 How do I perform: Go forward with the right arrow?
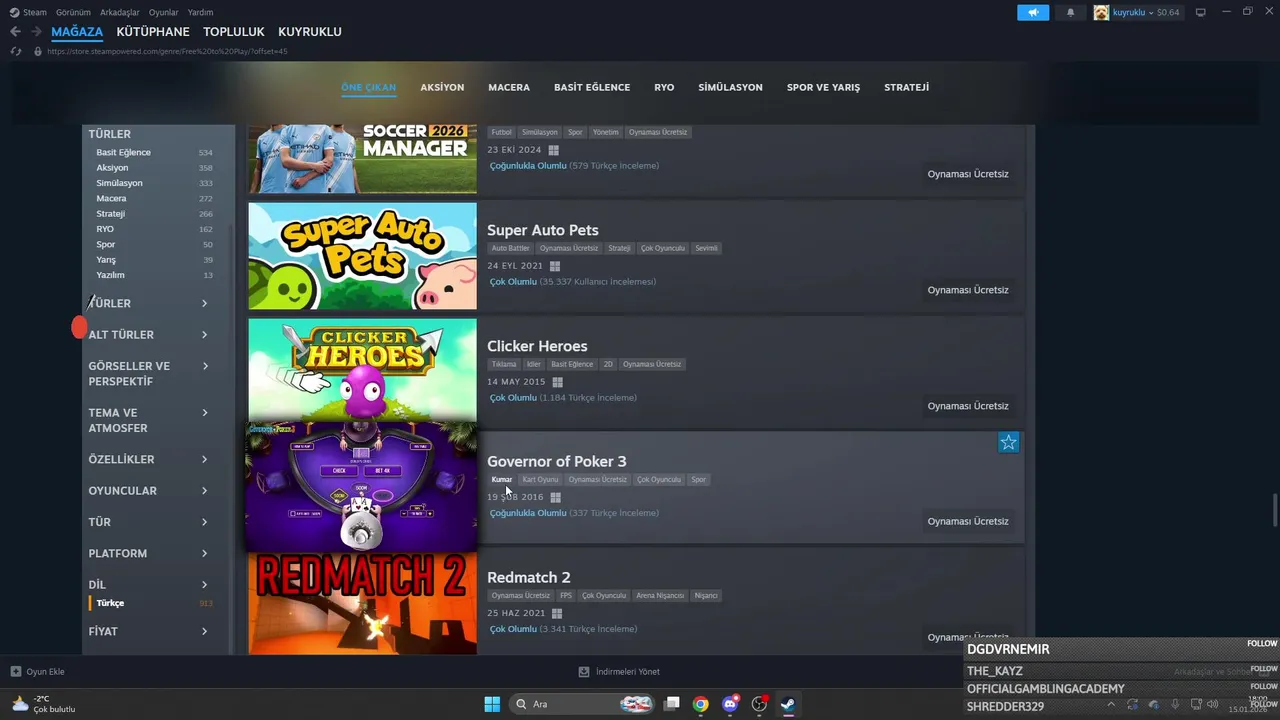36,32
